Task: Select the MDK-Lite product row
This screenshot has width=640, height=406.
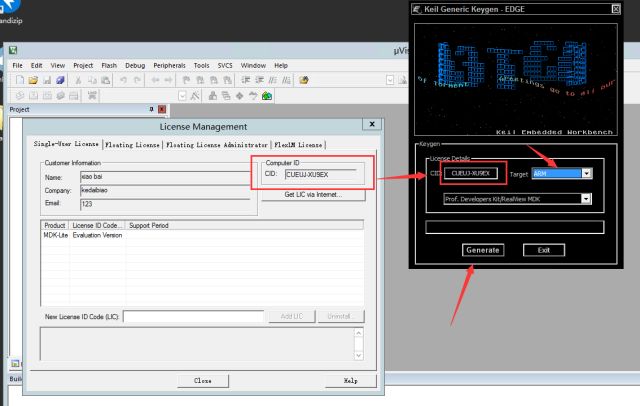Action: tap(202, 235)
